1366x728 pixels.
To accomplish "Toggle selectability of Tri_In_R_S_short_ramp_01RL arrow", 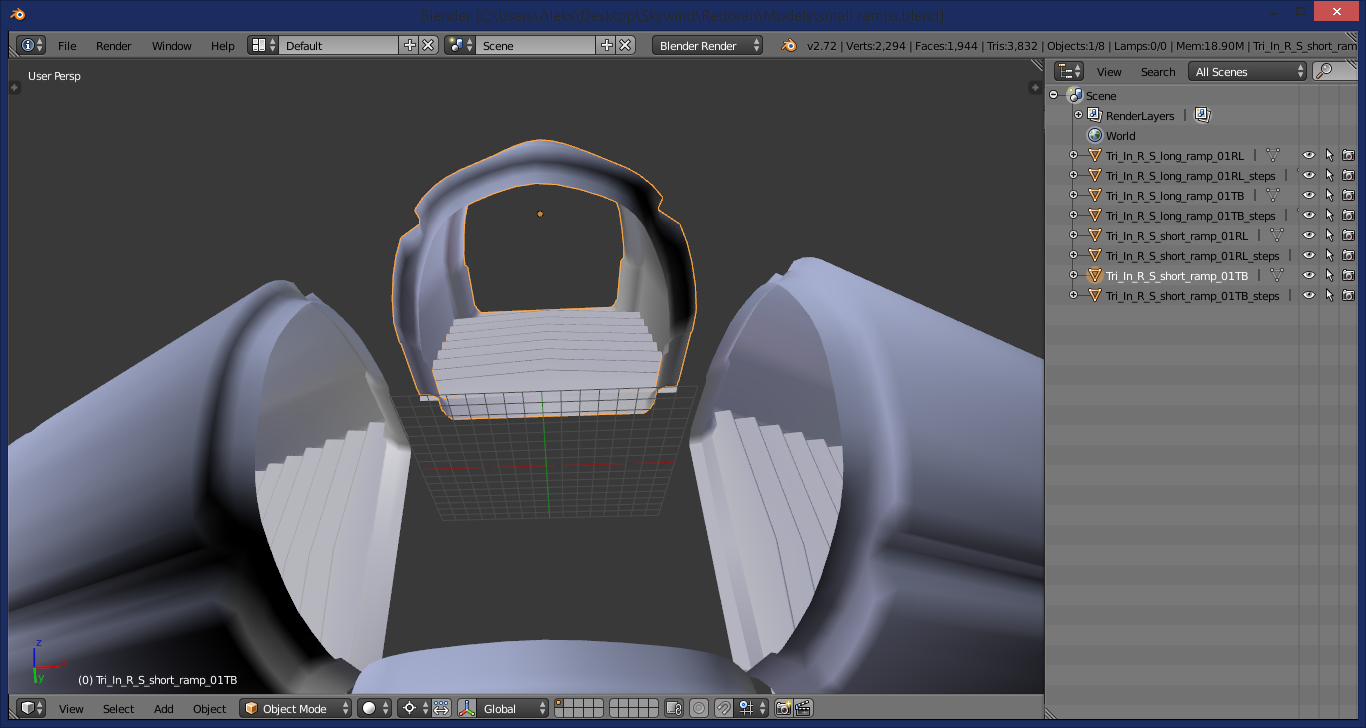I will coord(1329,235).
